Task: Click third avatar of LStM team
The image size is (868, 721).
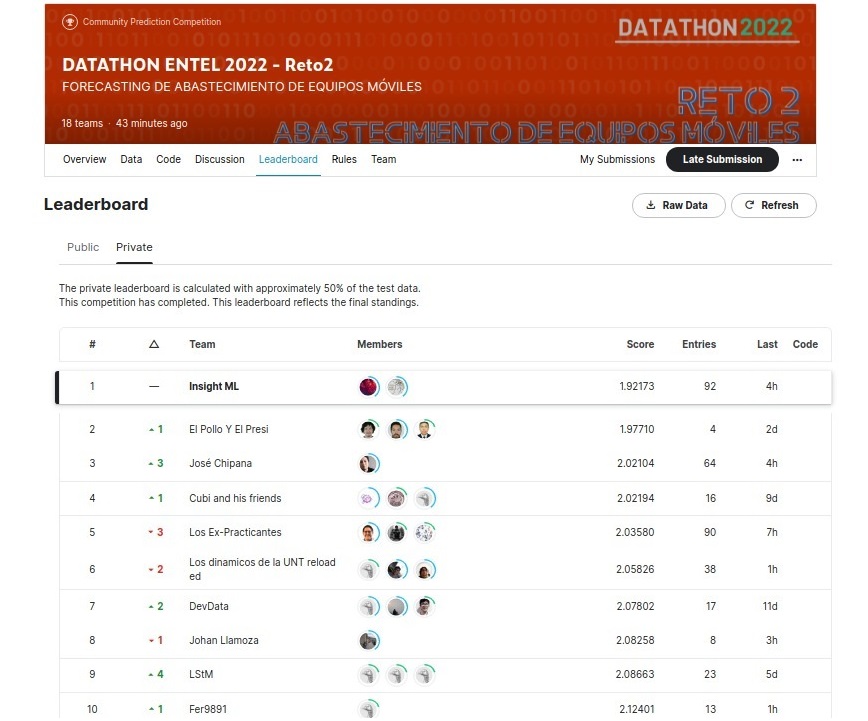Action: pos(425,675)
